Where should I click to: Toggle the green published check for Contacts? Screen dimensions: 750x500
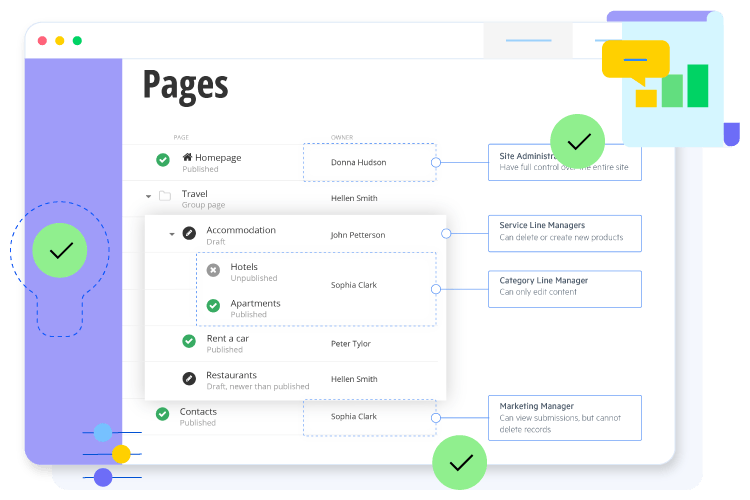point(163,415)
